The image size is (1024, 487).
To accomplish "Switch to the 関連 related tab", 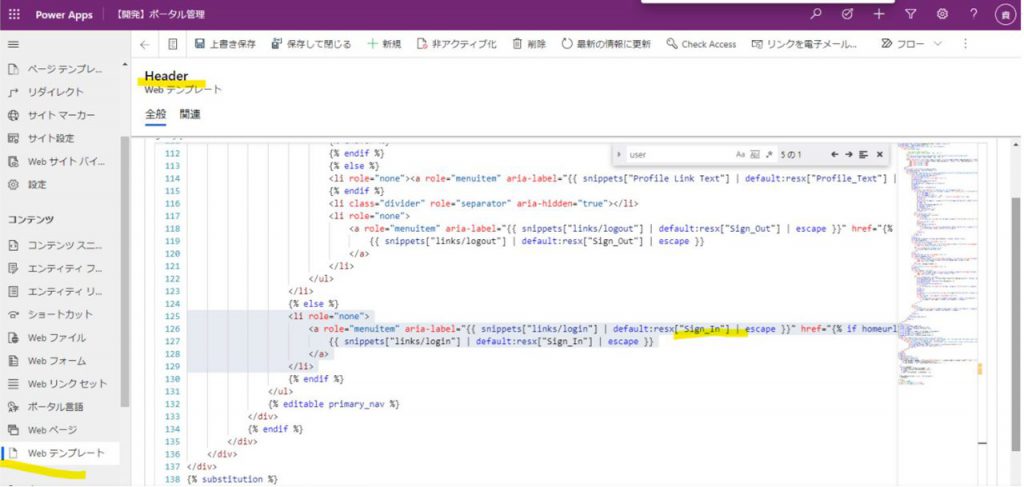I will pos(190,115).
